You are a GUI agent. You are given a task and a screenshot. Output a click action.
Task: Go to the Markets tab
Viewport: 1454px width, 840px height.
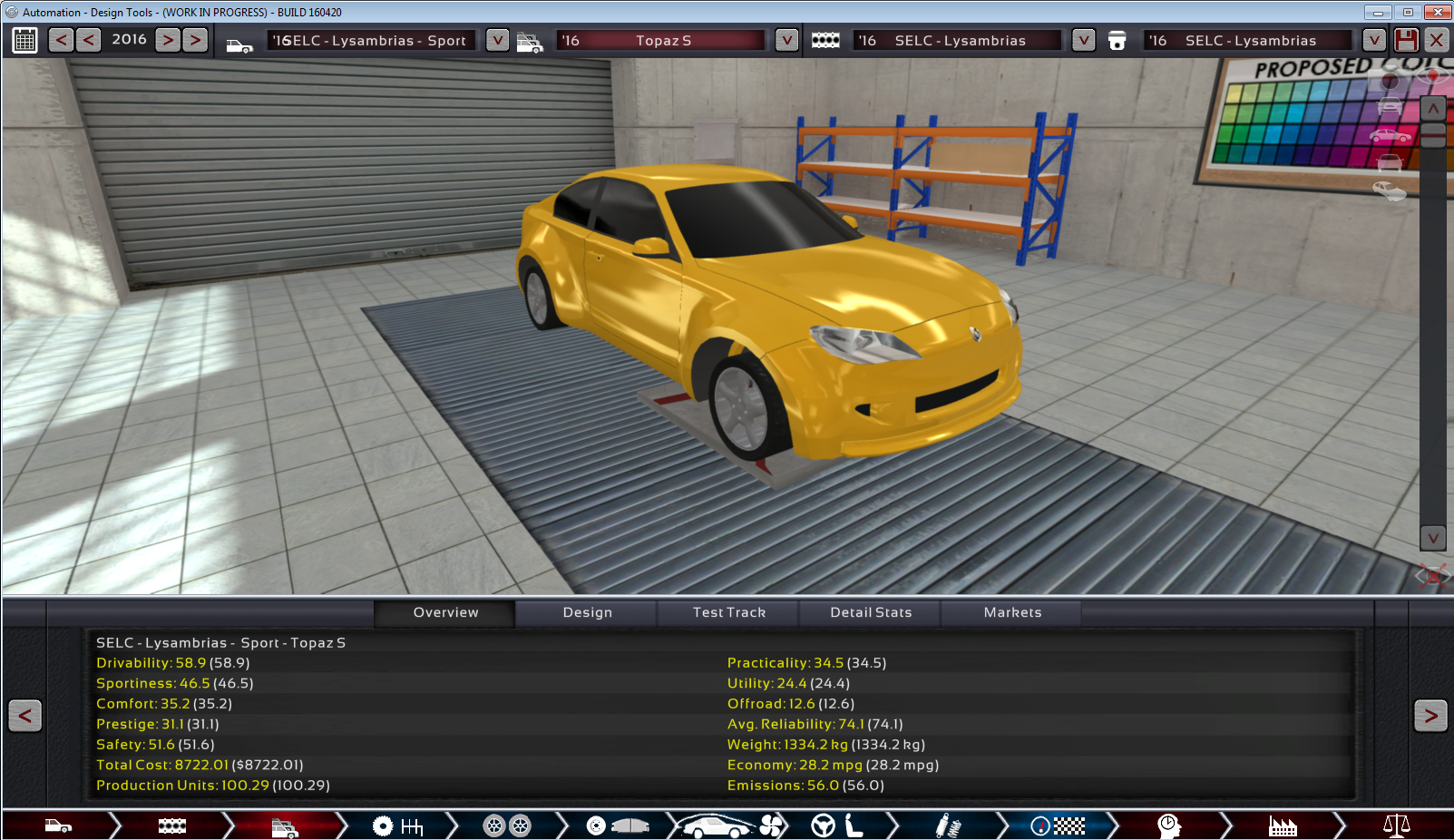[1012, 612]
